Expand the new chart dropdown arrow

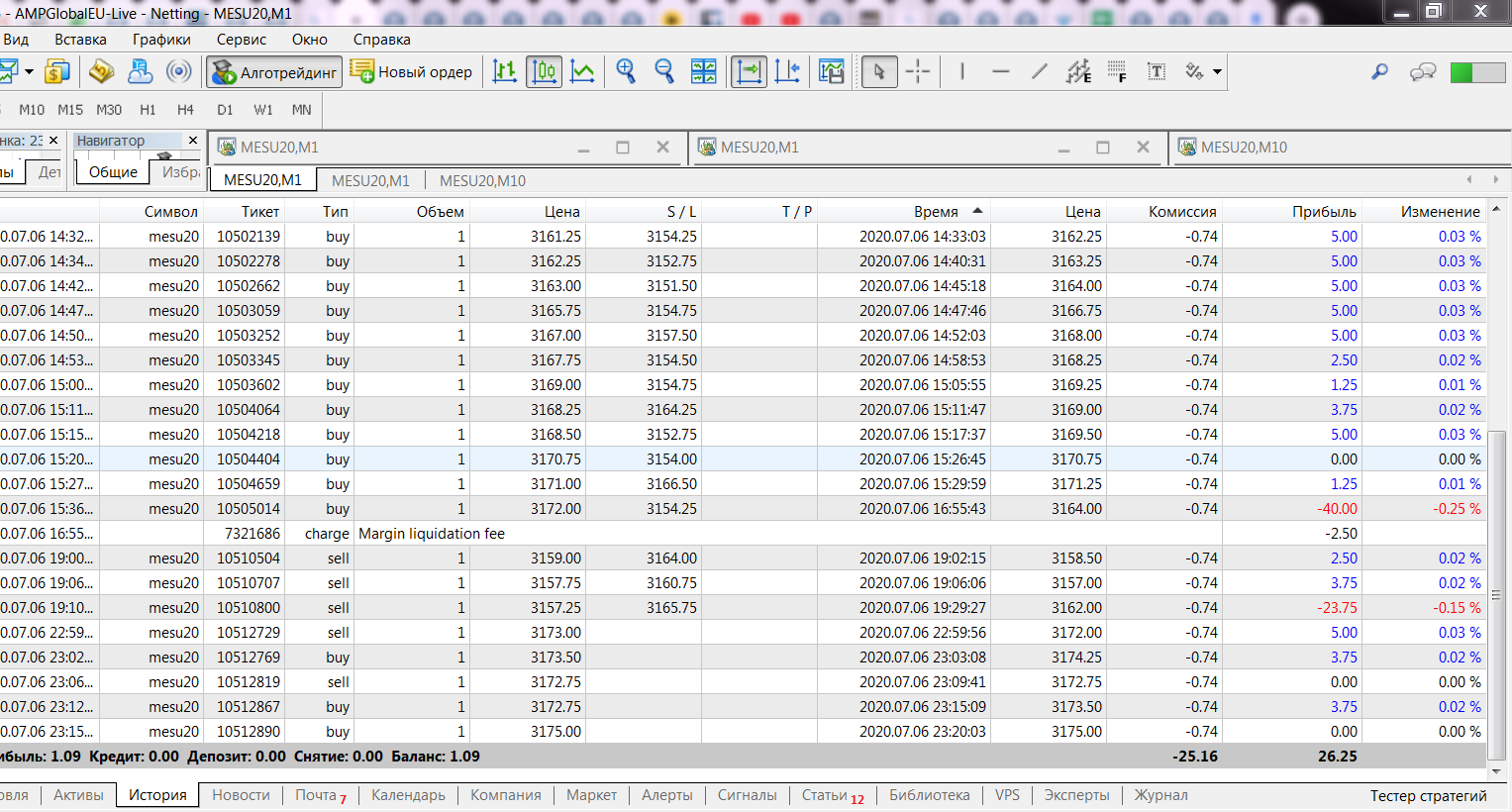coord(29,71)
